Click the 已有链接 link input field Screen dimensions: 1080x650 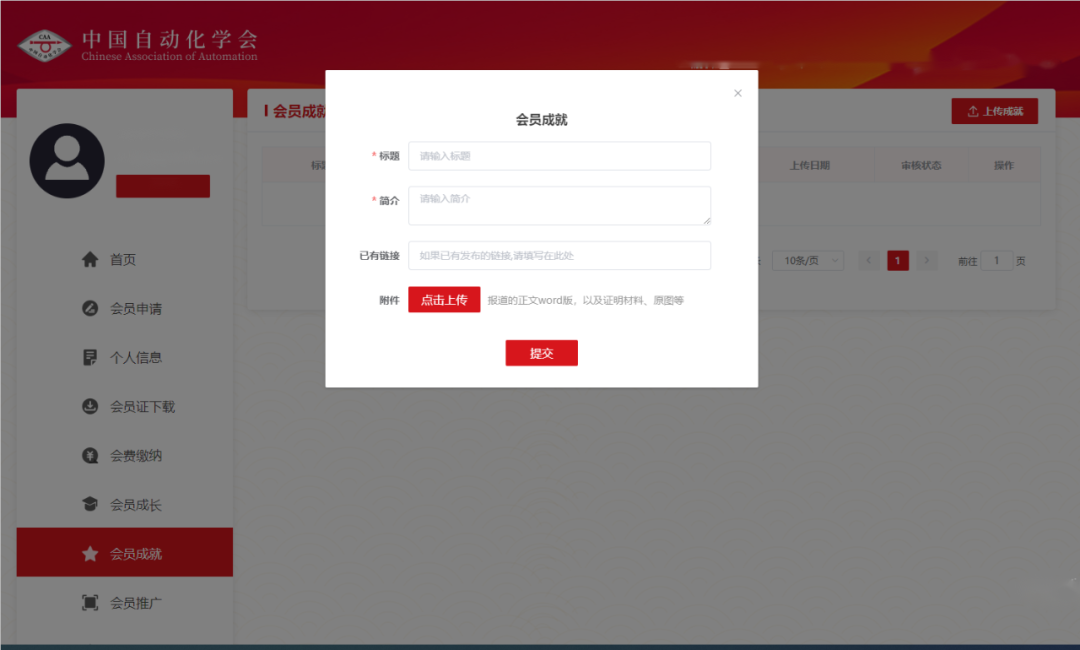(x=559, y=256)
